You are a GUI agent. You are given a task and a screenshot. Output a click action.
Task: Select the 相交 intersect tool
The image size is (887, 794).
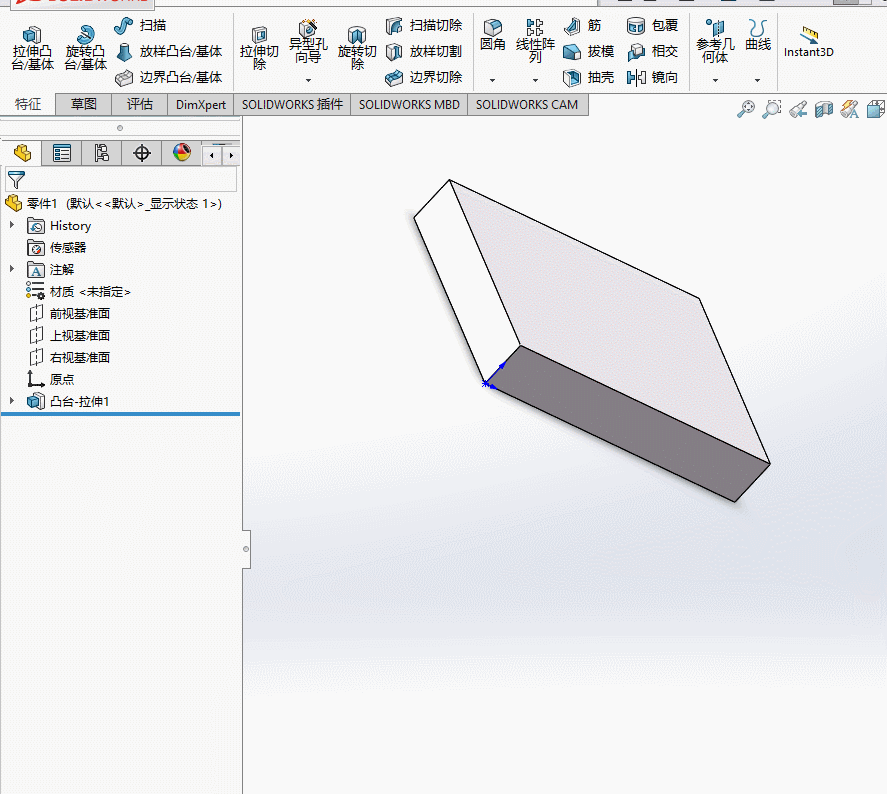(652, 51)
